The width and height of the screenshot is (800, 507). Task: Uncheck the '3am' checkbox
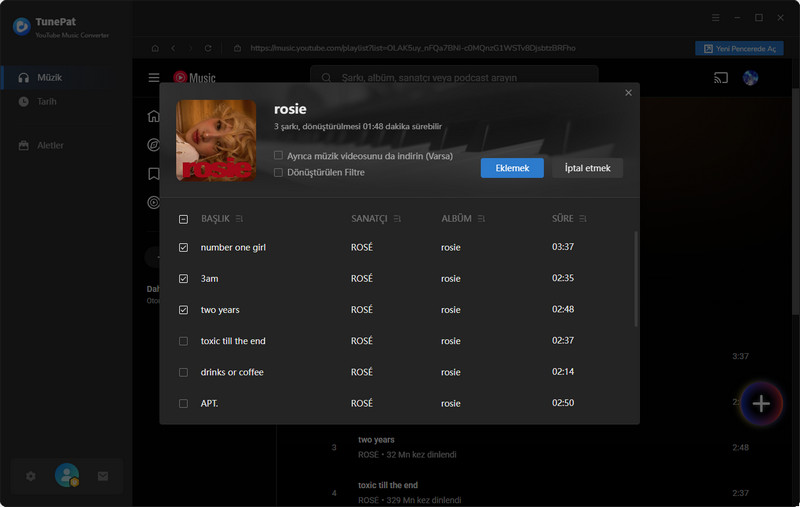(x=183, y=278)
